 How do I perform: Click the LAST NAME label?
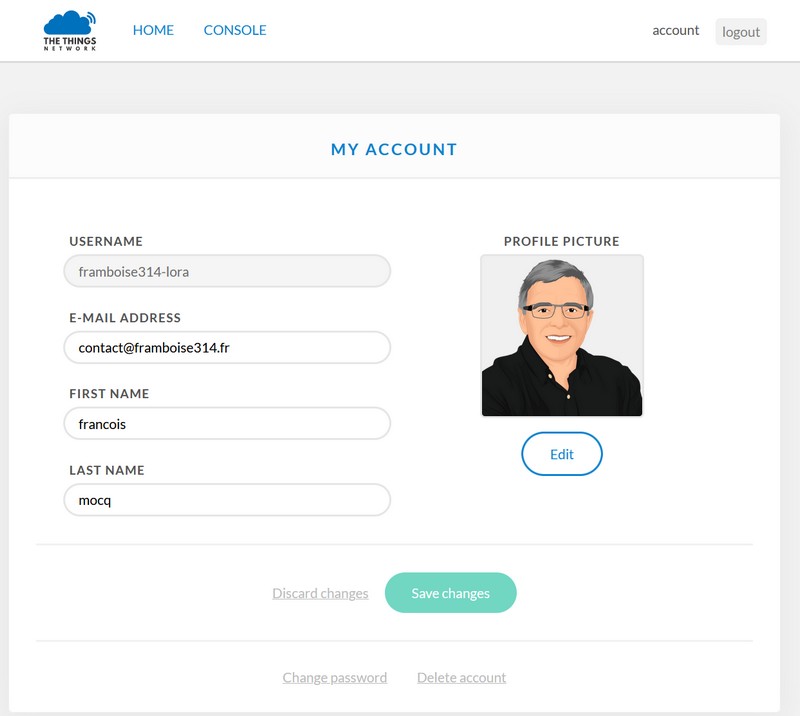pyautogui.click(x=107, y=471)
